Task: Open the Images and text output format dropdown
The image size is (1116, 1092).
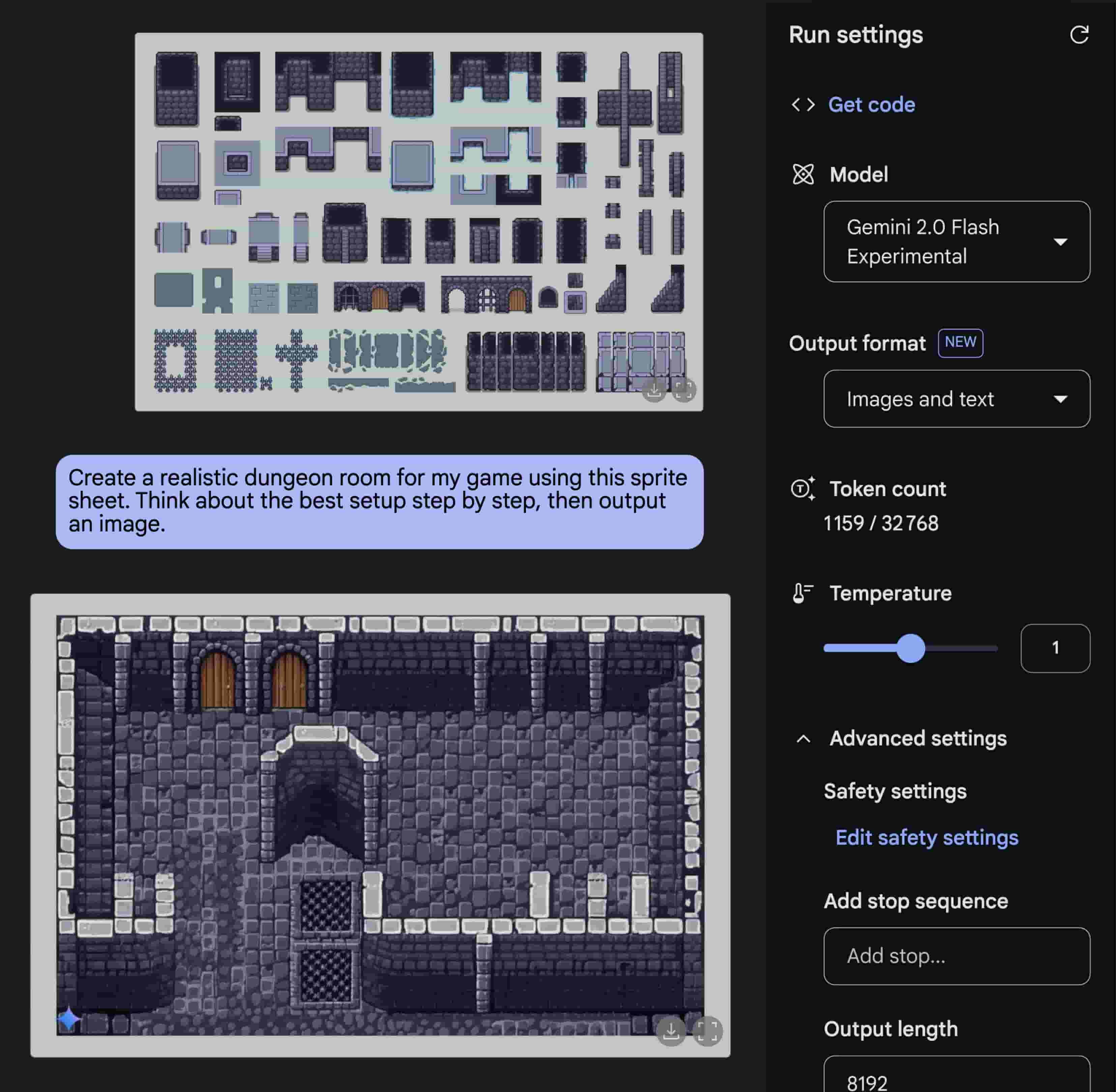Action: coord(957,399)
